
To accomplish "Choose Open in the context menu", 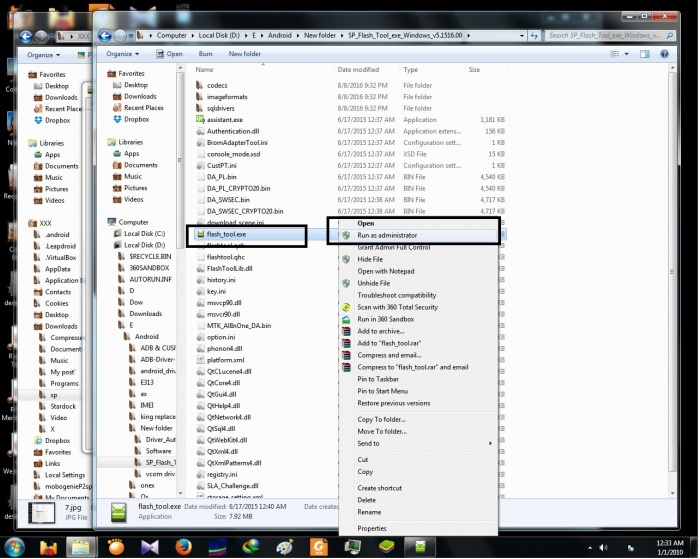I will 419,223.
